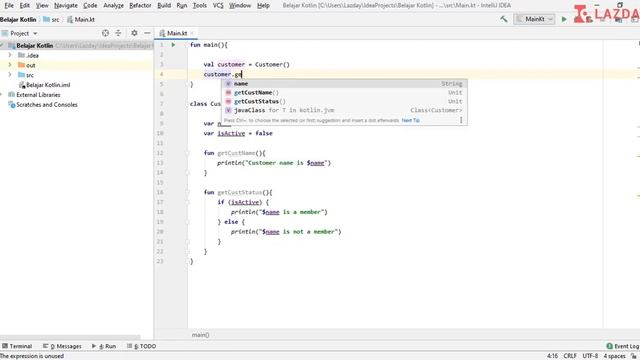Click the gutter run arrow beside main()

[173, 45]
